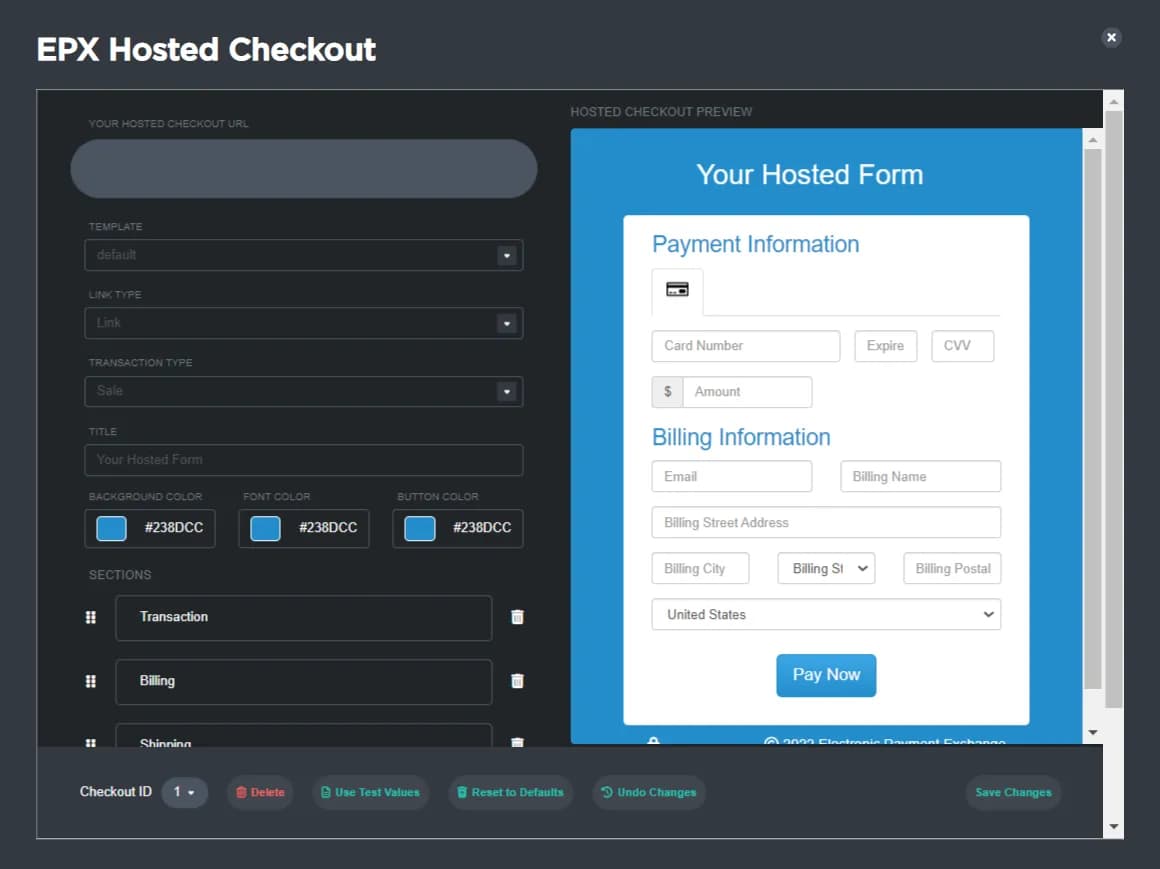Viewport: 1160px width, 869px height.
Task: Grab the Transaction section drag handle
Action: pyautogui.click(x=90, y=617)
